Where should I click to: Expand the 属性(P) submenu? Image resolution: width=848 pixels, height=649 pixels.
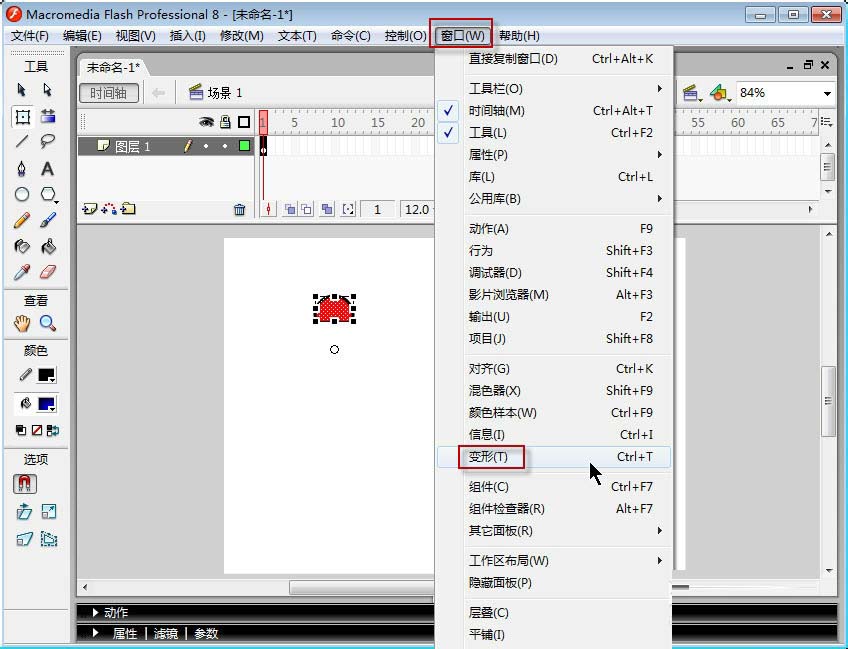click(554, 155)
